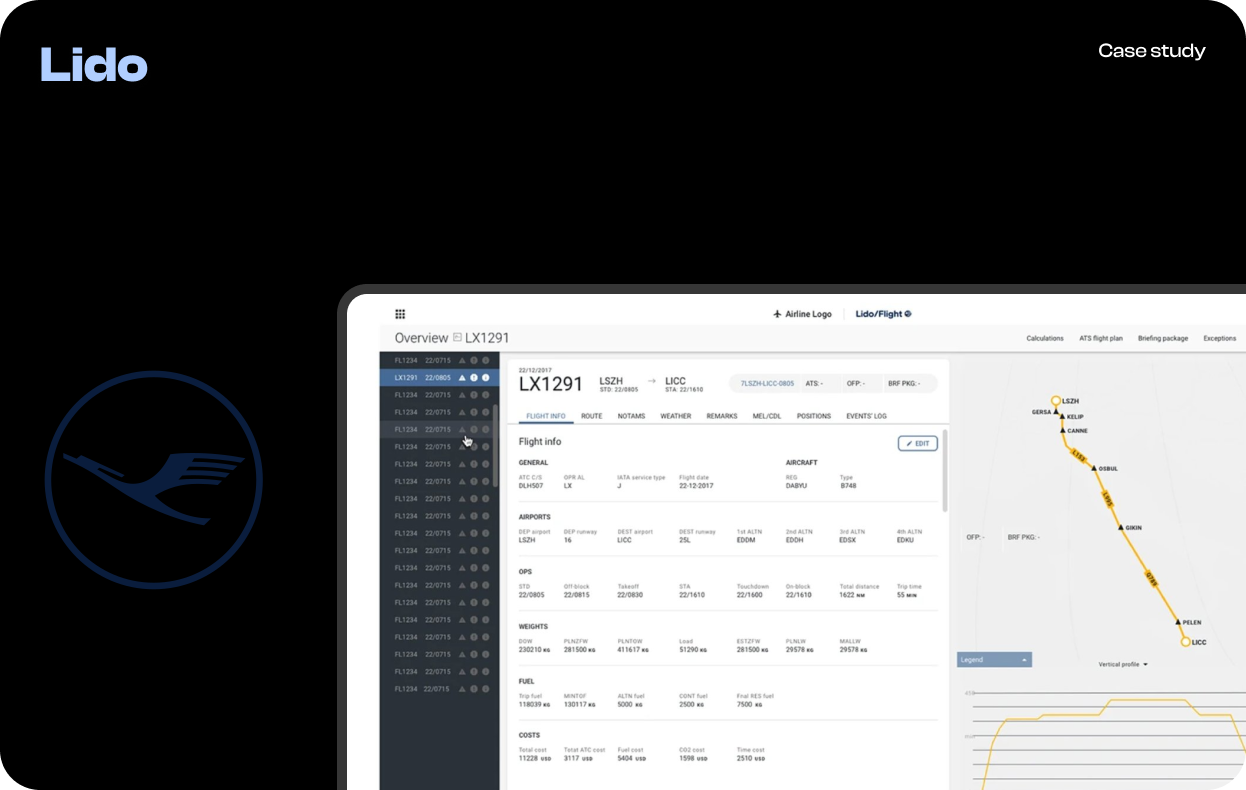Select the OSBUL waypoint triangle on map
Viewport: 1246px width, 790px height.
click(1092, 468)
